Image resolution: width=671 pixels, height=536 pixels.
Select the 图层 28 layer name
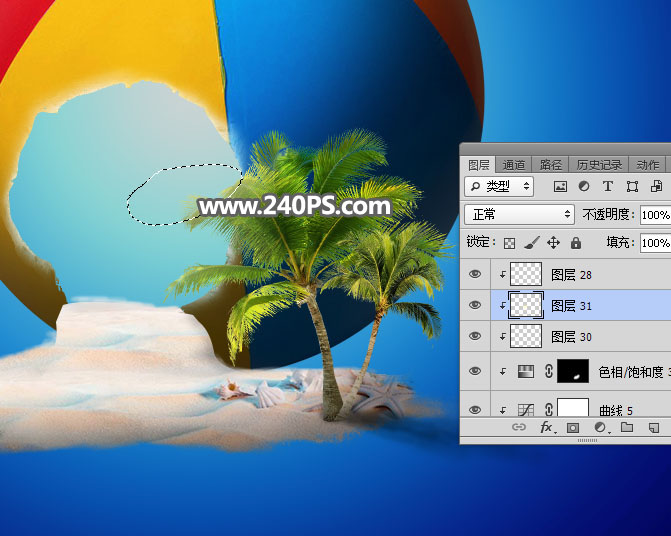pos(571,275)
